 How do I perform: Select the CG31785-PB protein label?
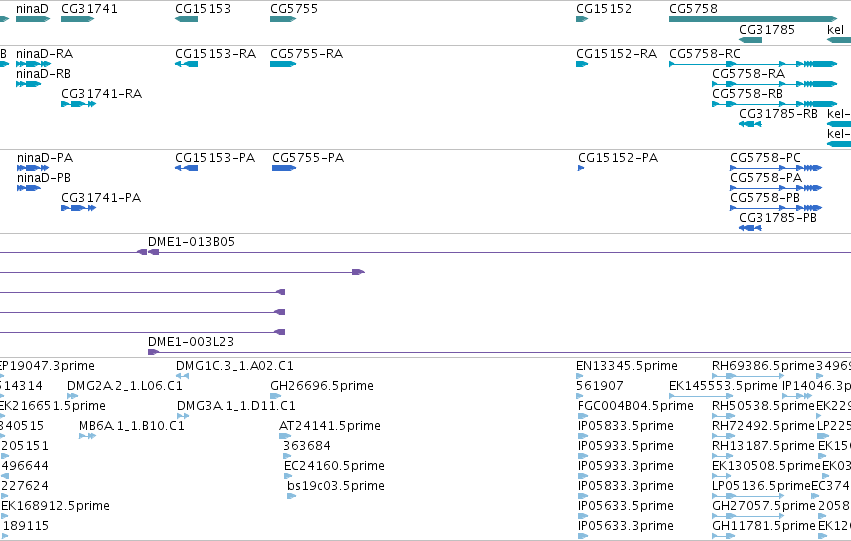click(x=778, y=218)
